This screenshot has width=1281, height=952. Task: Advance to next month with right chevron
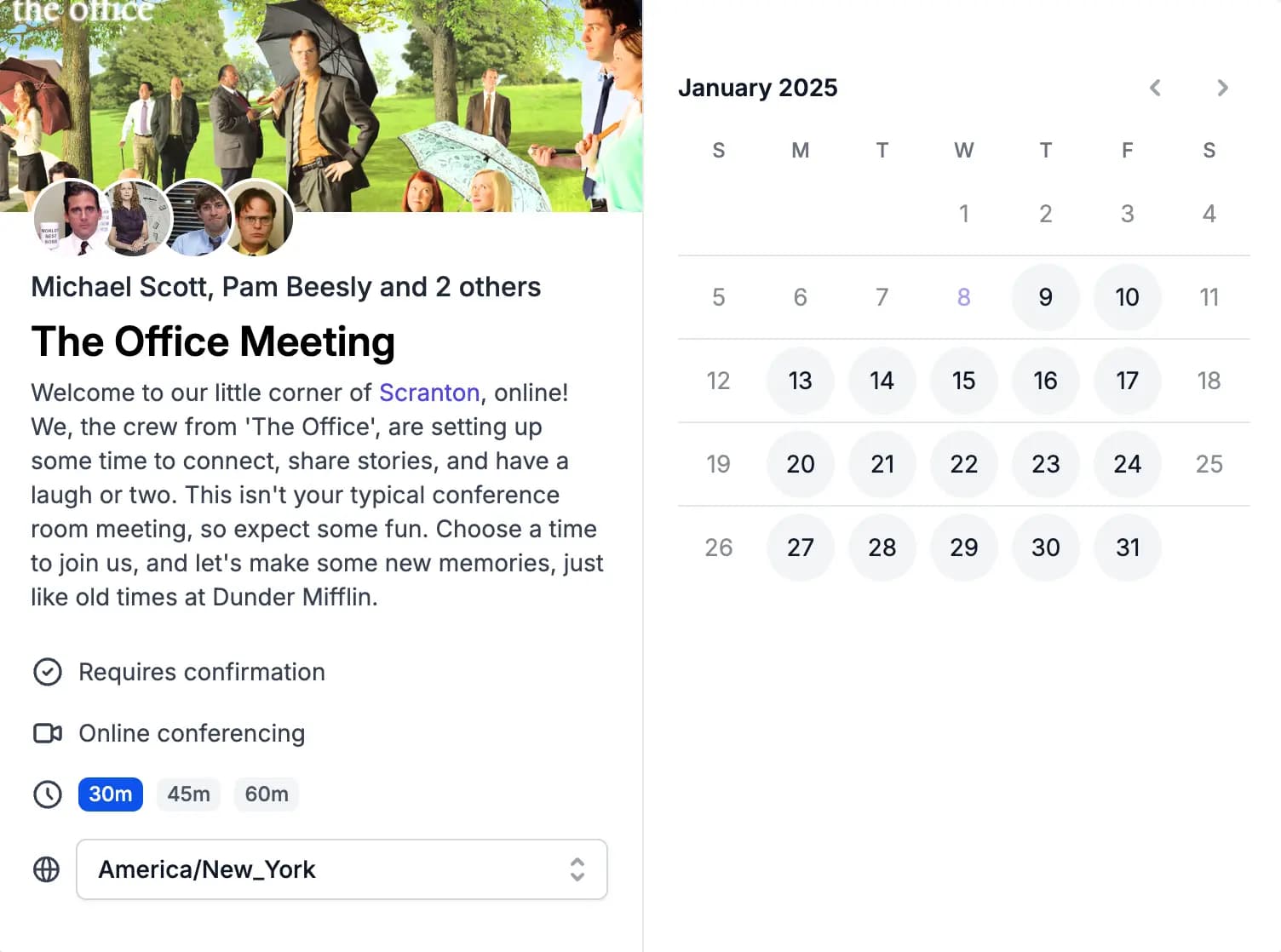click(x=1222, y=88)
